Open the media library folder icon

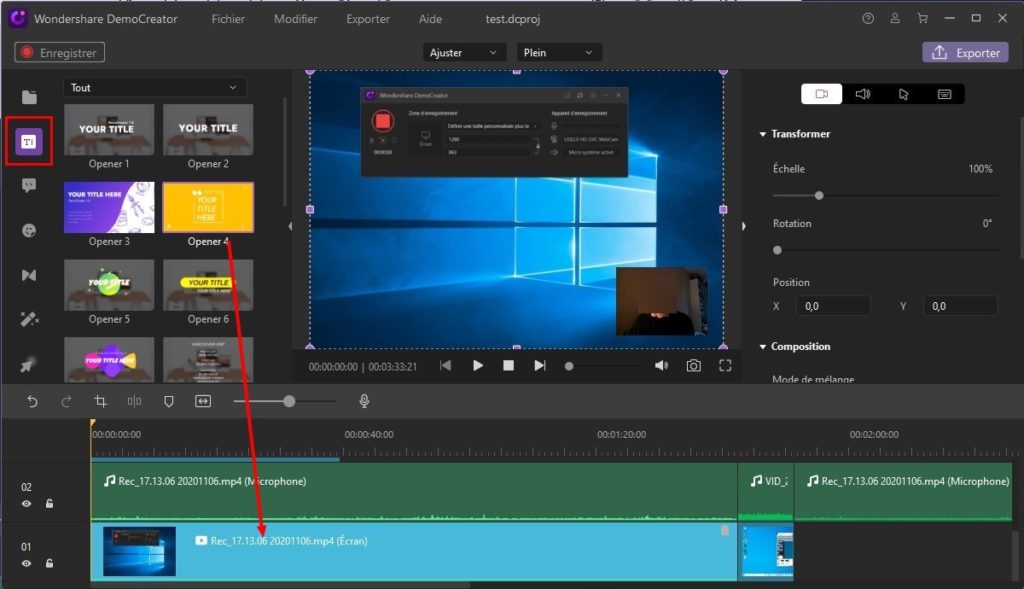pos(29,97)
